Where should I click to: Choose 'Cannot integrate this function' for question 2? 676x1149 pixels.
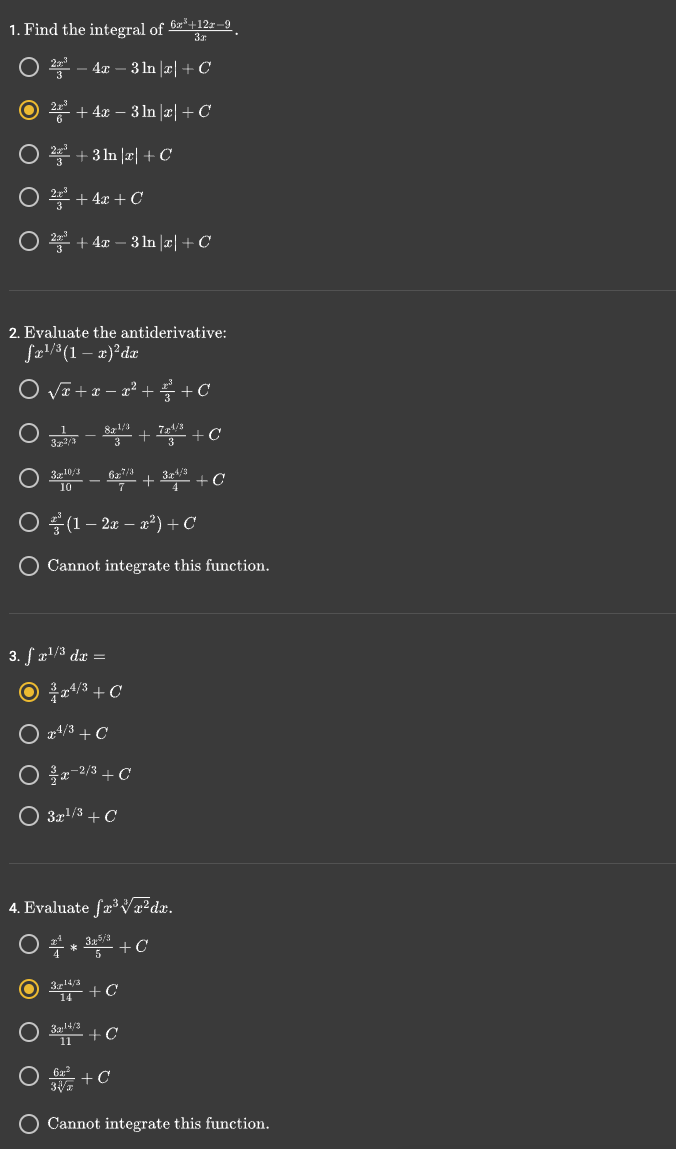click(28, 566)
